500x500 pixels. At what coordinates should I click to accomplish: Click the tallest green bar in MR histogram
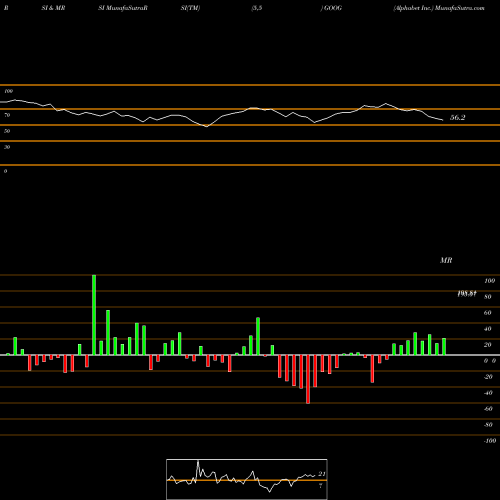tap(94, 315)
